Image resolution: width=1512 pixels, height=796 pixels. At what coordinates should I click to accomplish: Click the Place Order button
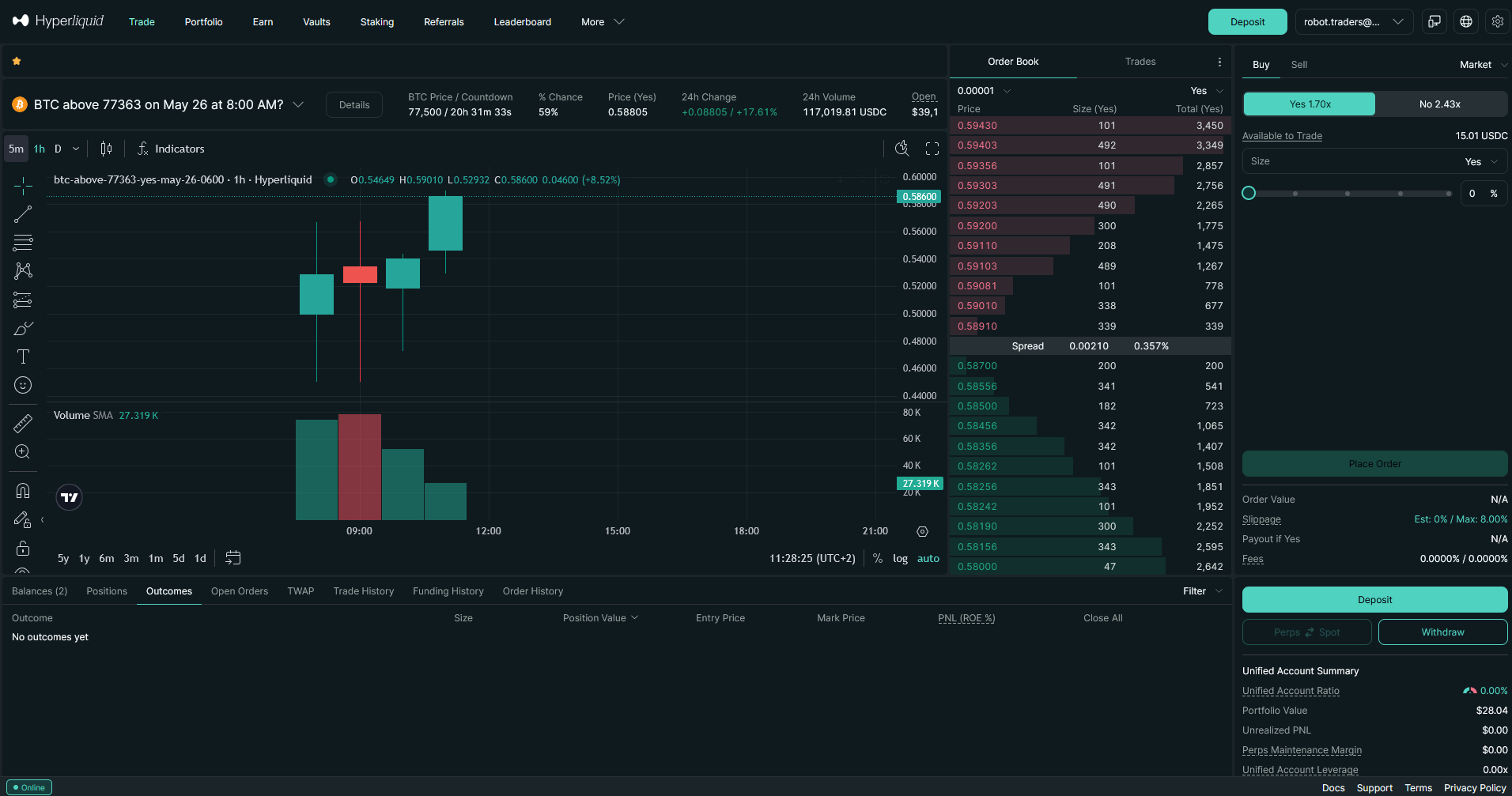tap(1374, 464)
